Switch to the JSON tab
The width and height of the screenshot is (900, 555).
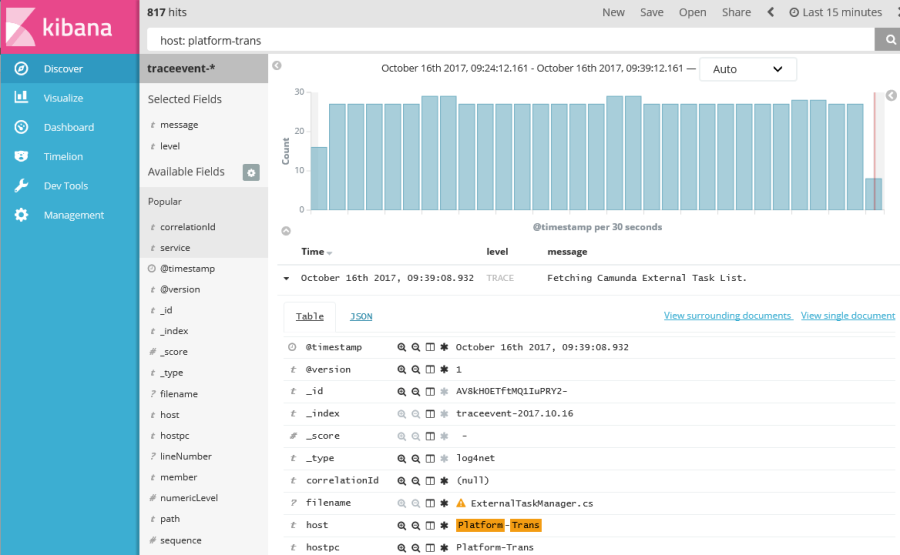(x=360, y=316)
